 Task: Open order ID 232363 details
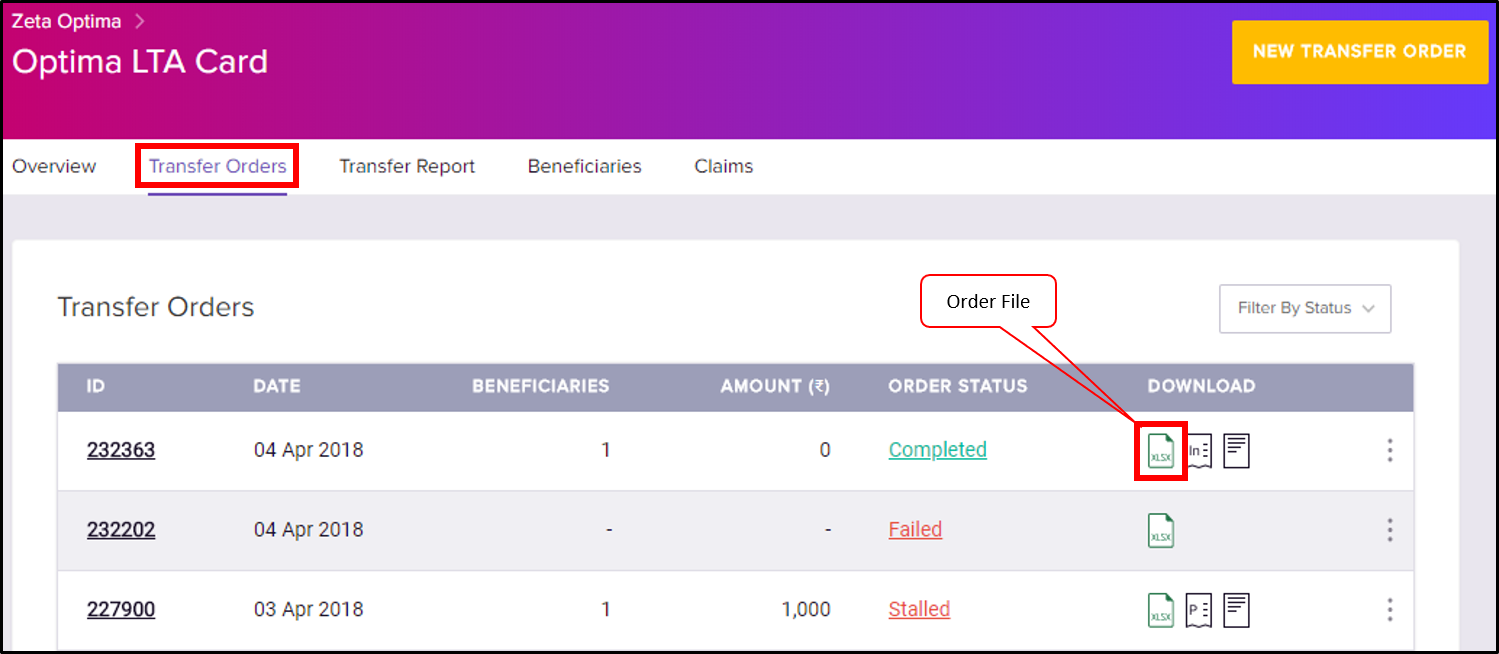click(x=121, y=450)
